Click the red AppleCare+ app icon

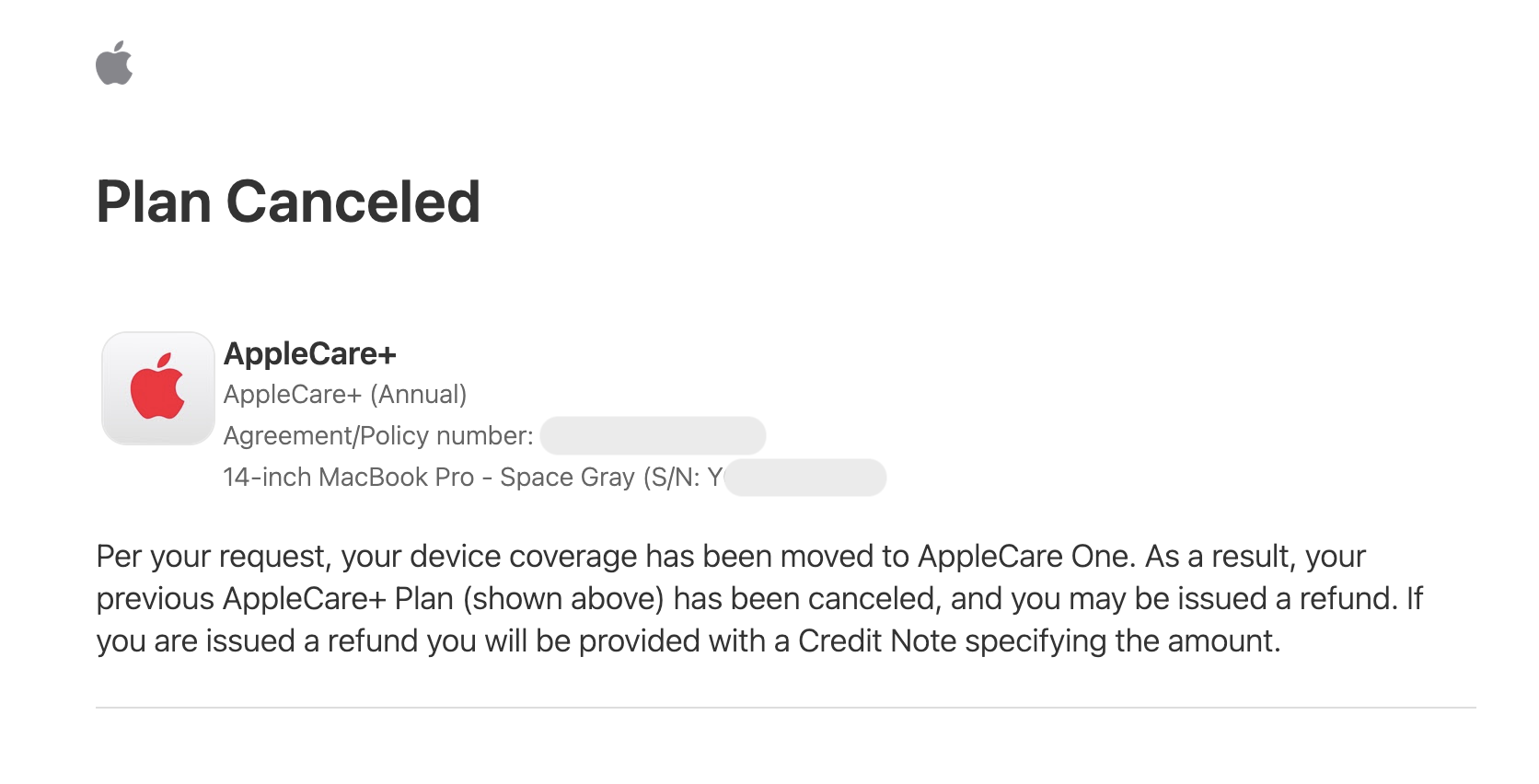157,388
